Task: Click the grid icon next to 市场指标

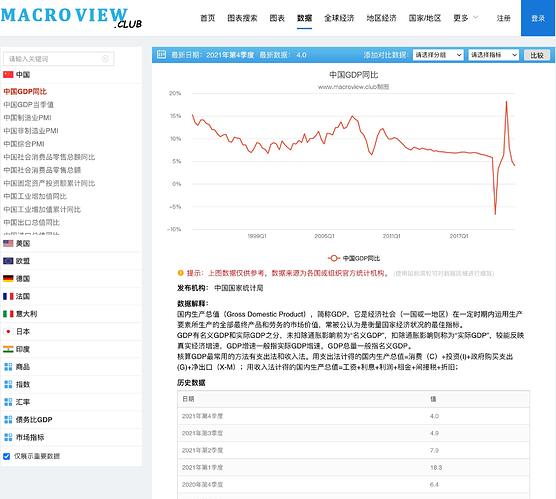Action: pyautogui.click(x=8, y=437)
